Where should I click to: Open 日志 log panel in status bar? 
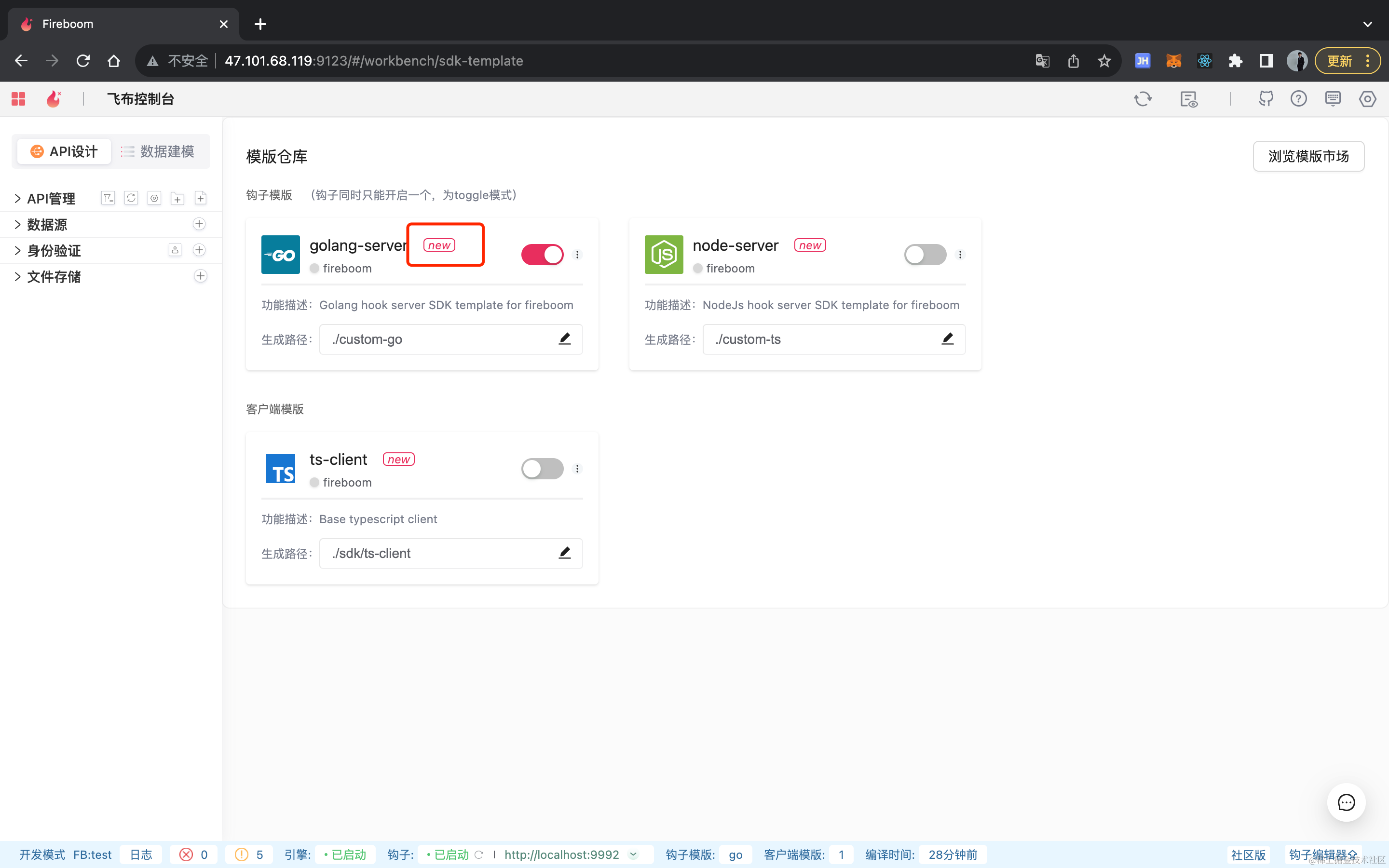point(141,854)
